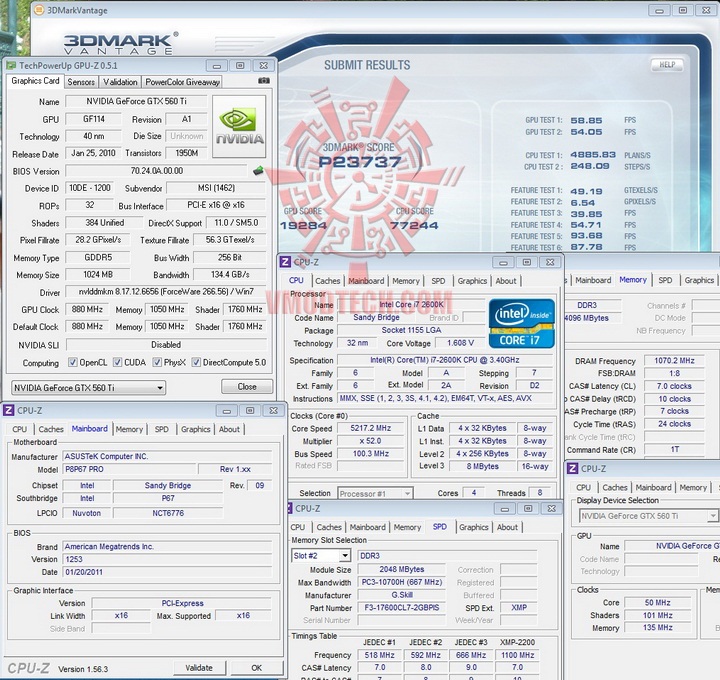720x680 pixels.
Task: Click the NVIDIA logo in GPU-Z
Action: click(x=239, y=122)
